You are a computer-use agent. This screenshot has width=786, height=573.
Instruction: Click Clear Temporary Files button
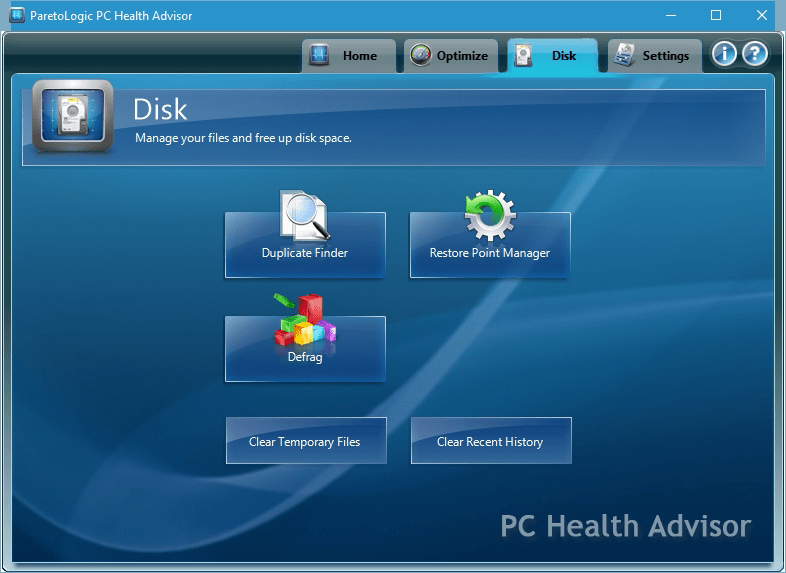tap(306, 441)
